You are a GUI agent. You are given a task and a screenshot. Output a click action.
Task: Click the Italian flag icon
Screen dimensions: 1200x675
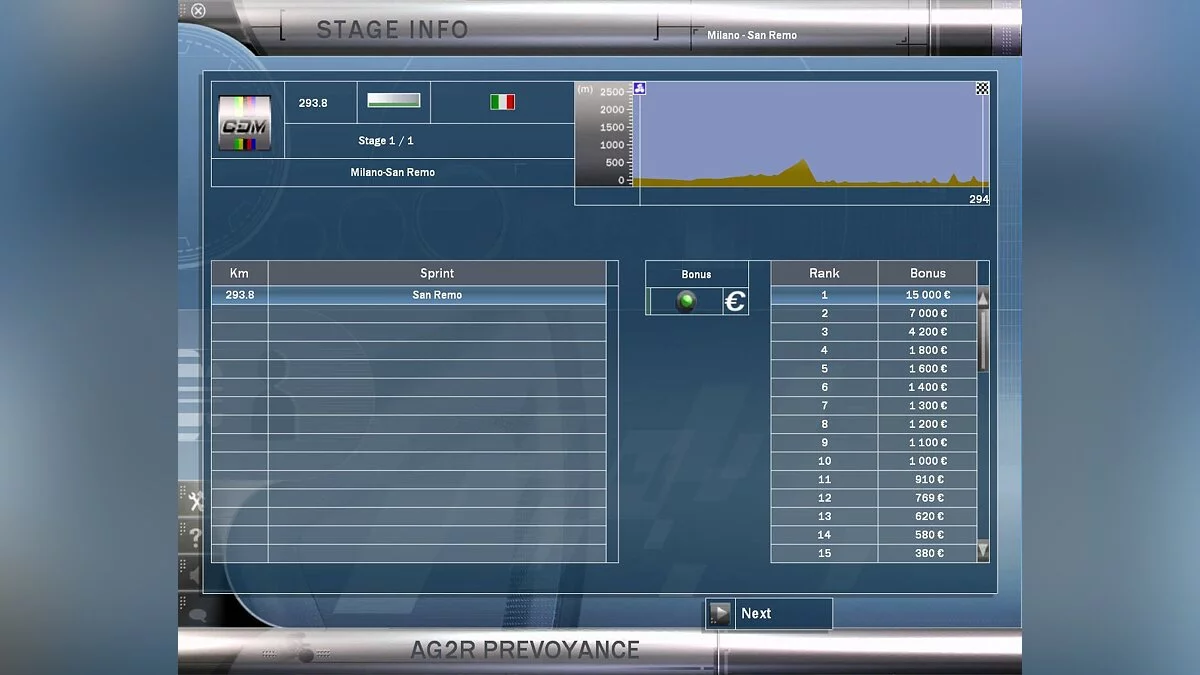[502, 102]
